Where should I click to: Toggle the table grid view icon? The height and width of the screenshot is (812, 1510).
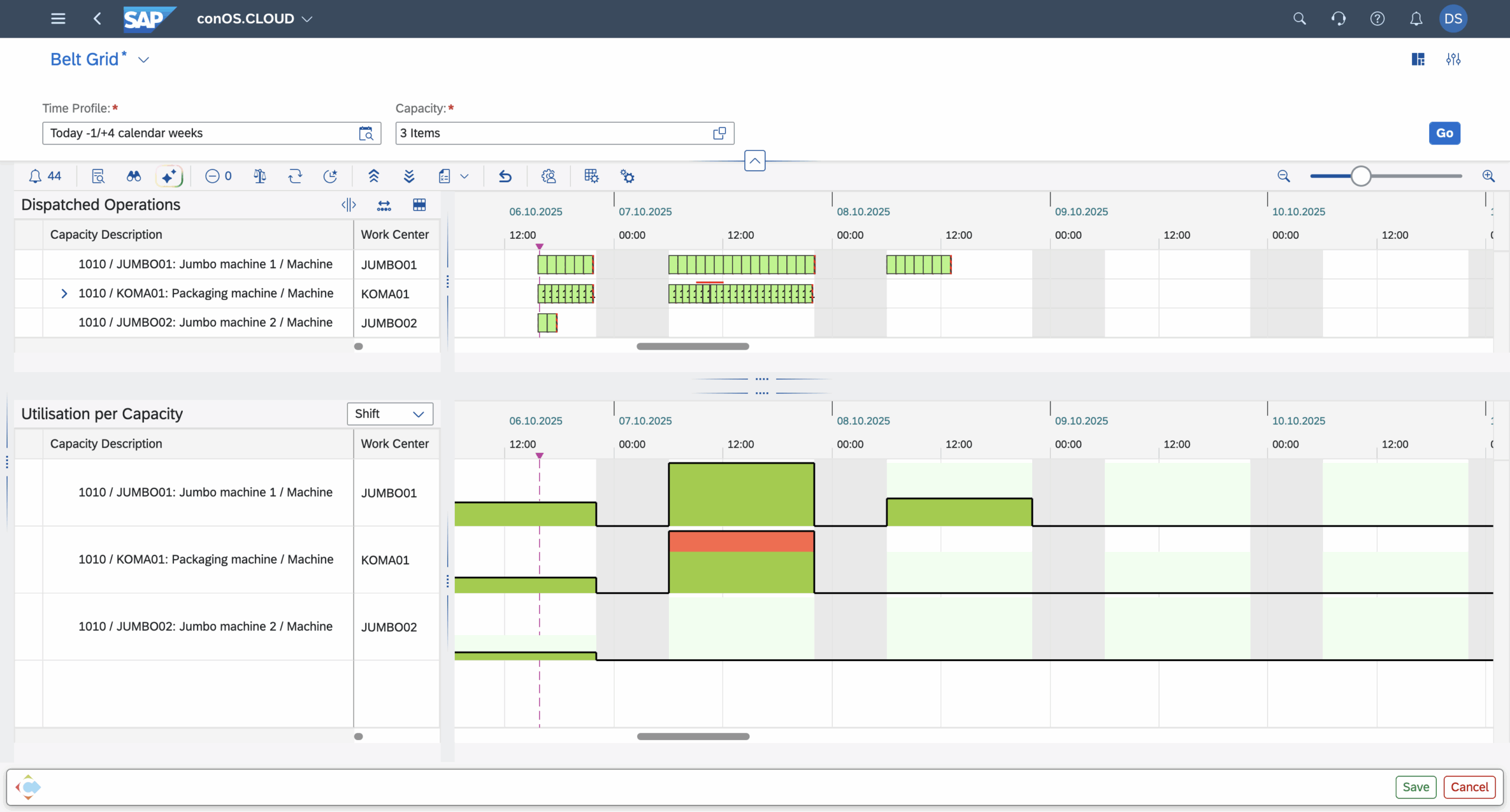tap(419, 205)
